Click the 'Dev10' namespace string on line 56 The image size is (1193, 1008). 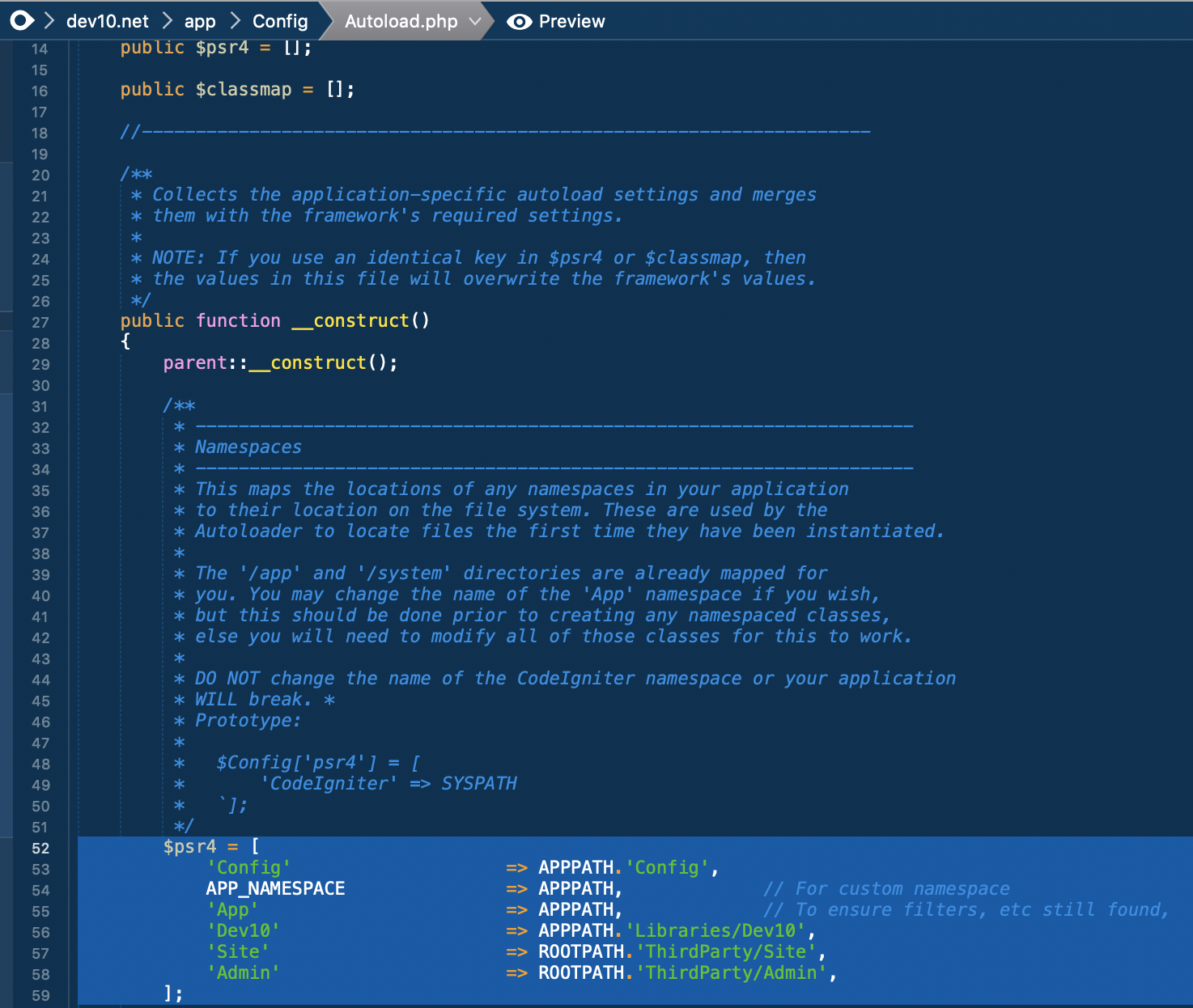point(244,930)
